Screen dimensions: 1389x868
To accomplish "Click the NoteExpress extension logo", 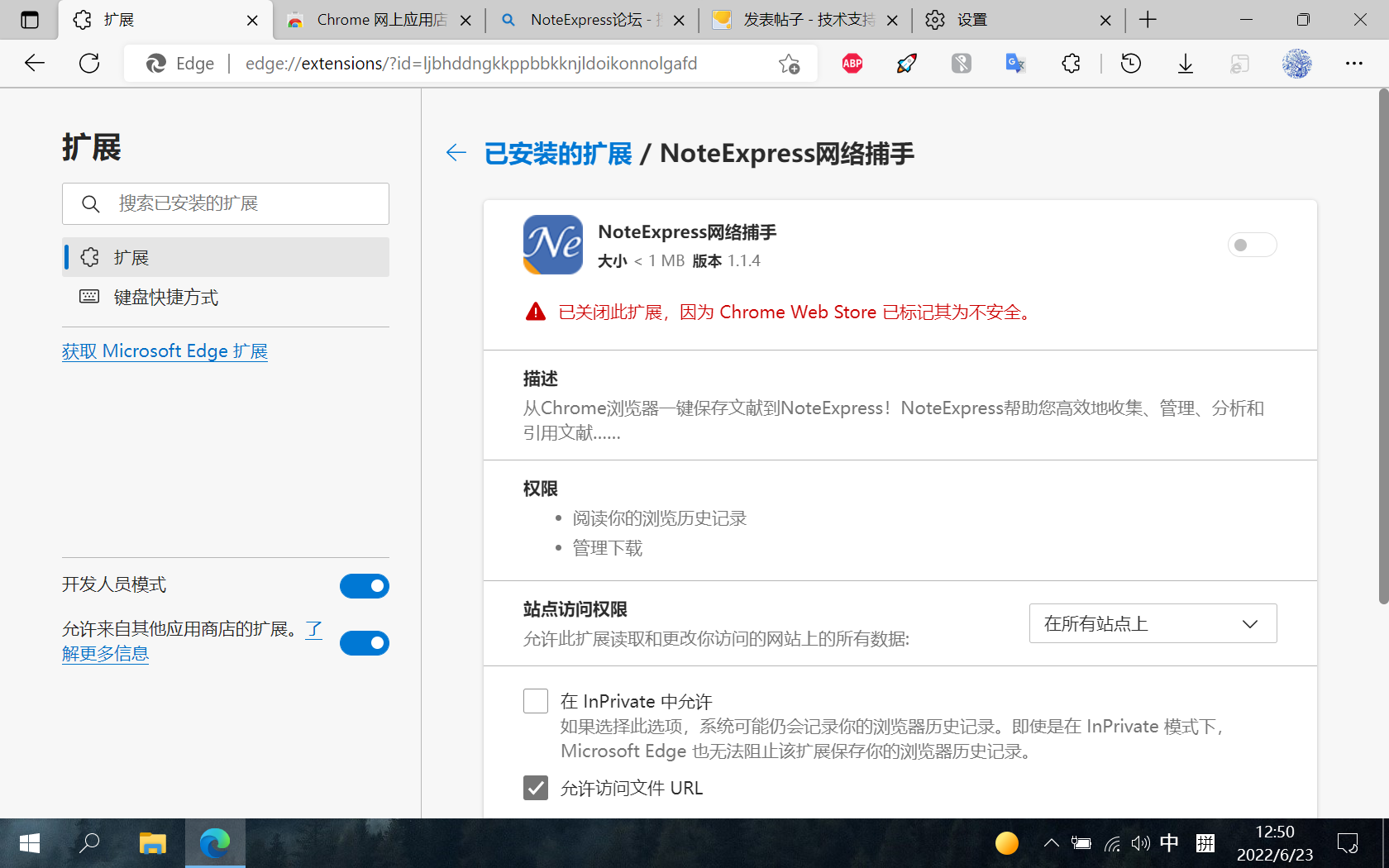I will click(x=553, y=245).
